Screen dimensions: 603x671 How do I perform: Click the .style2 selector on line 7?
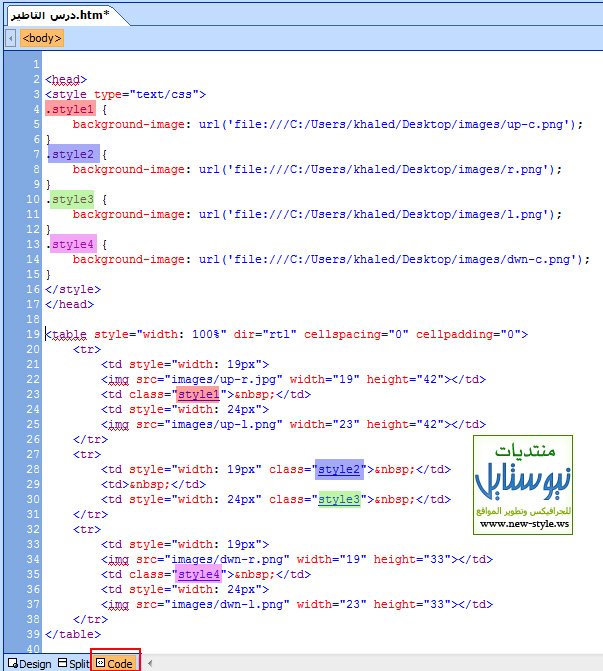73,154
